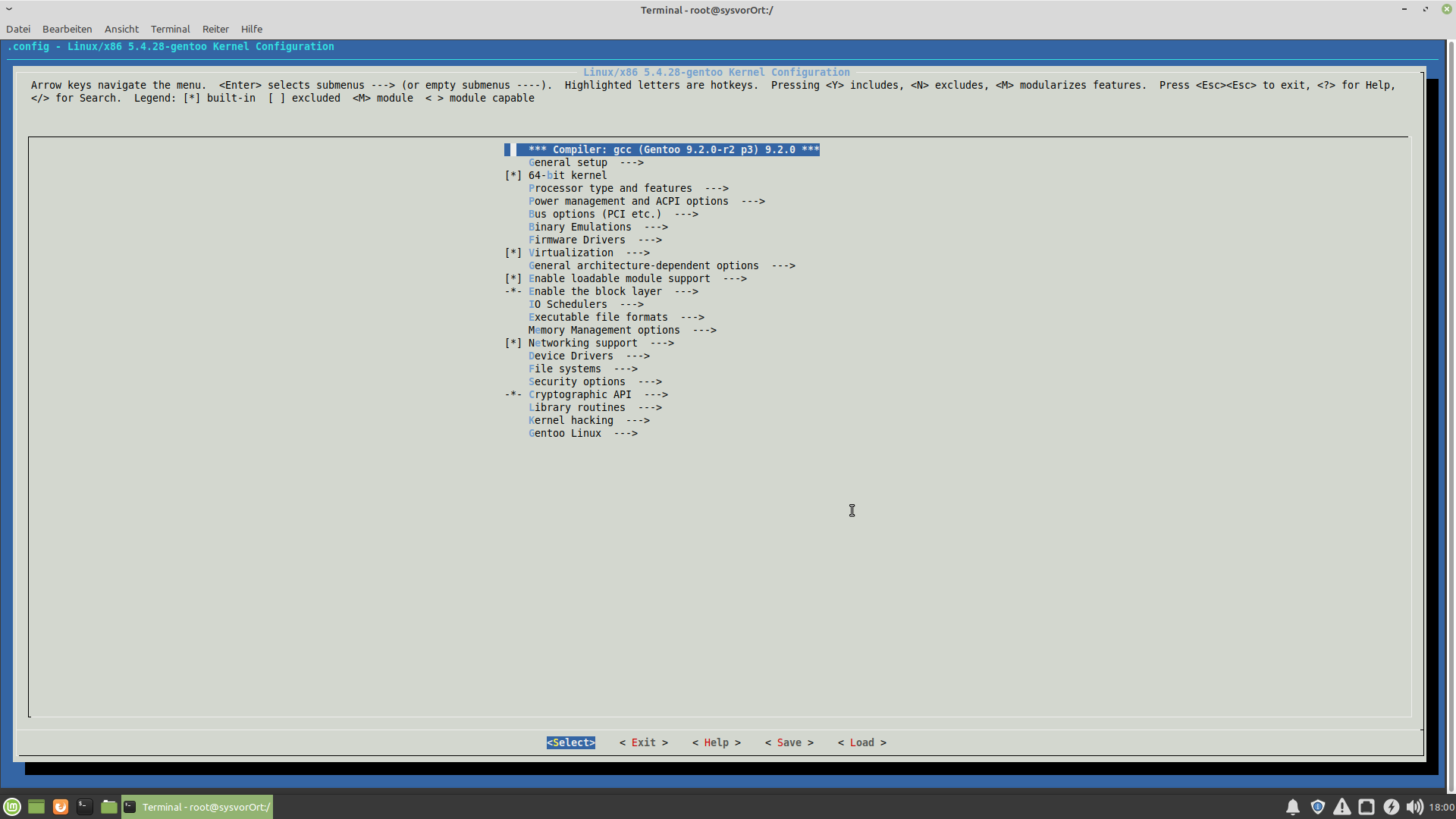Click the clock showing 18:00
1456x819 pixels.
(x=1442, y=807)
